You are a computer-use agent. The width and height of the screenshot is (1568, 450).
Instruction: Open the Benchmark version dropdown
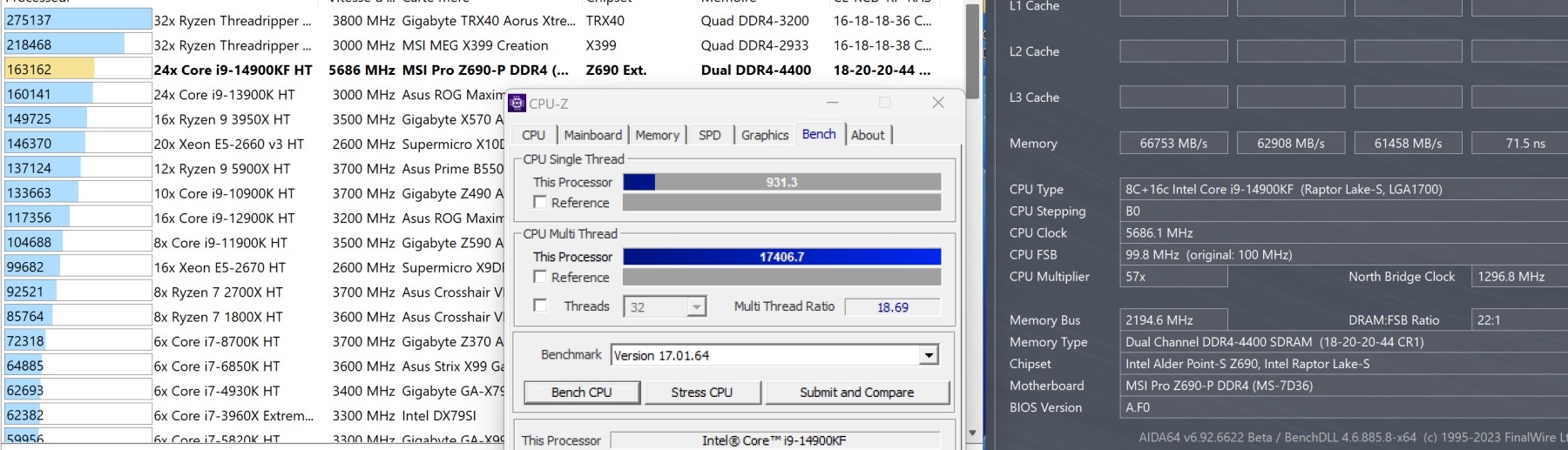click(929, 355)
